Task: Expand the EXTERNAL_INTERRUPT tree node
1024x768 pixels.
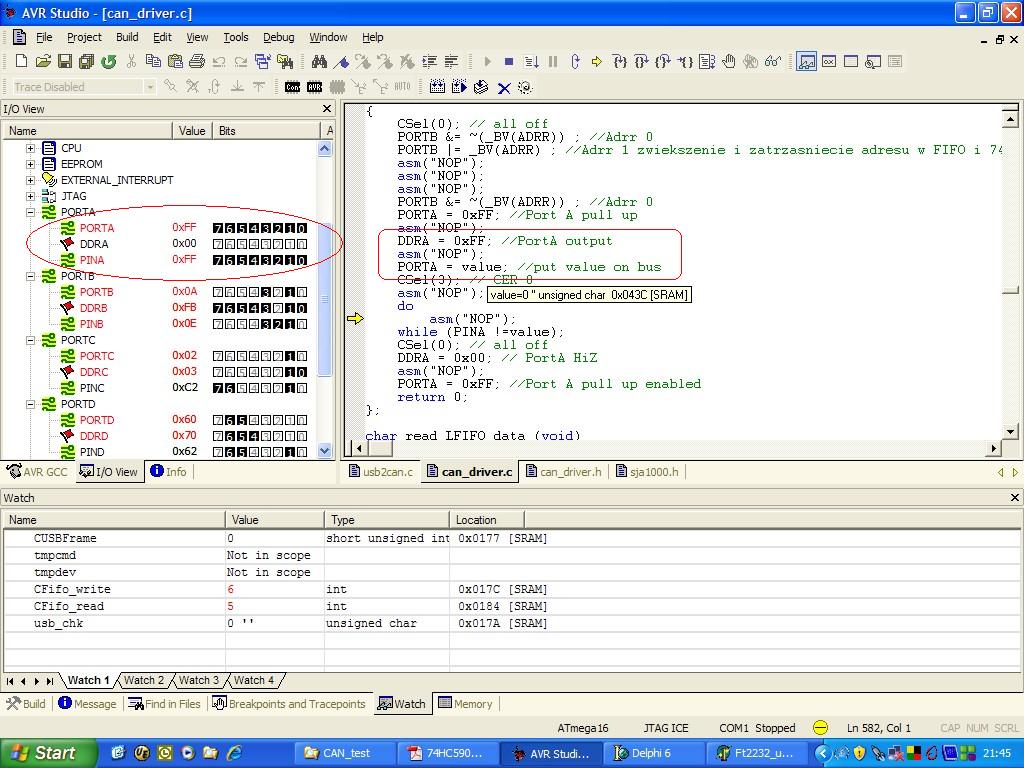Action: (x=31, y=180)
